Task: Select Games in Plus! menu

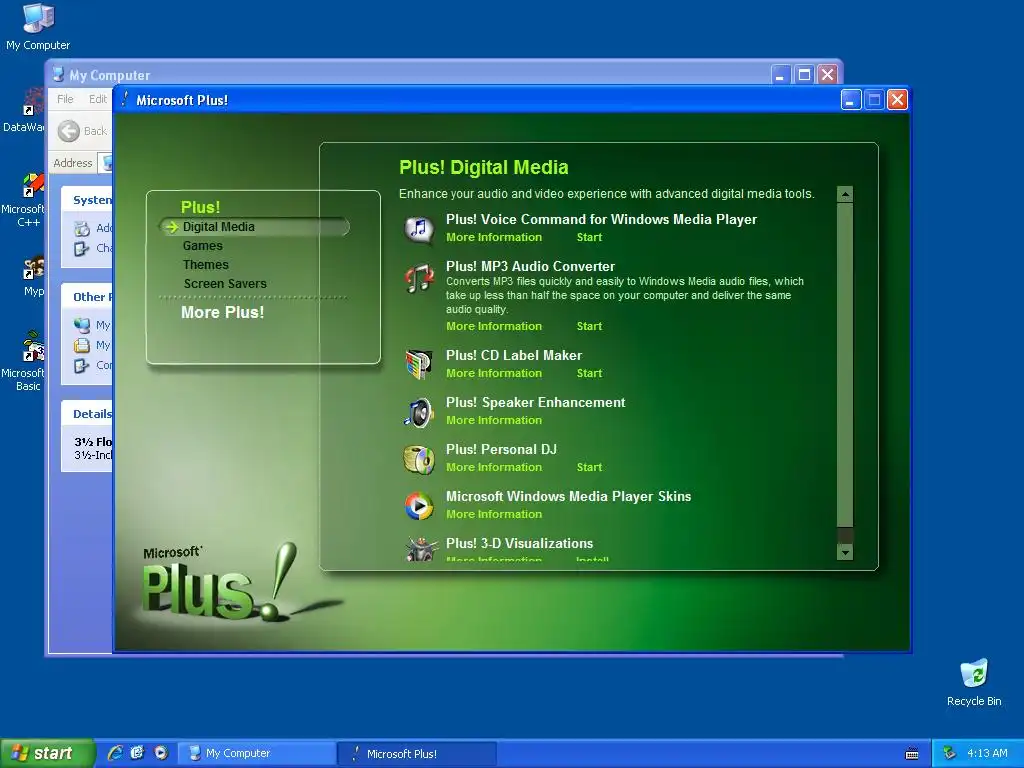Action: click(x=202, y=246)
